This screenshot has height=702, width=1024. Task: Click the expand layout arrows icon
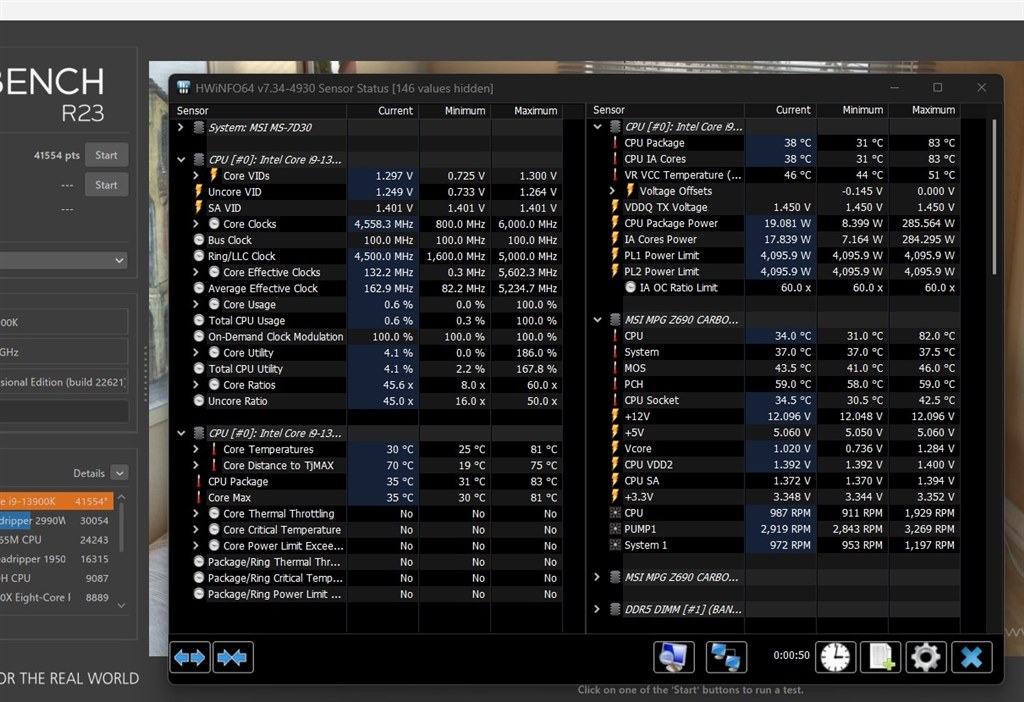(190, 658)
